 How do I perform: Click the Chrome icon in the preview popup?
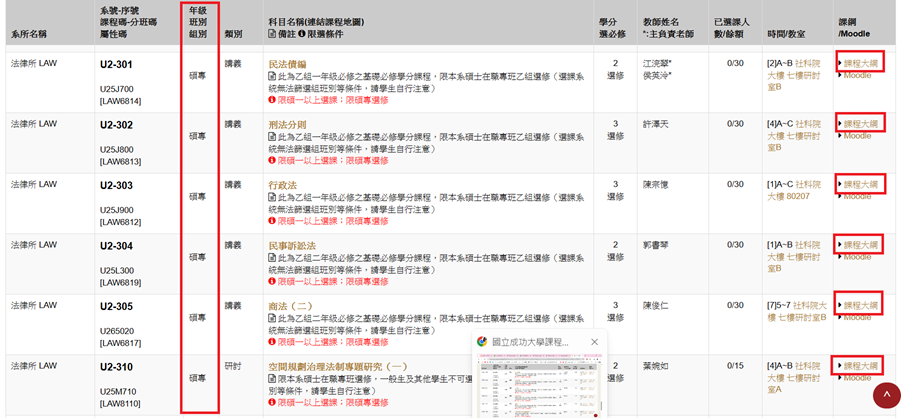pos(482,342)
